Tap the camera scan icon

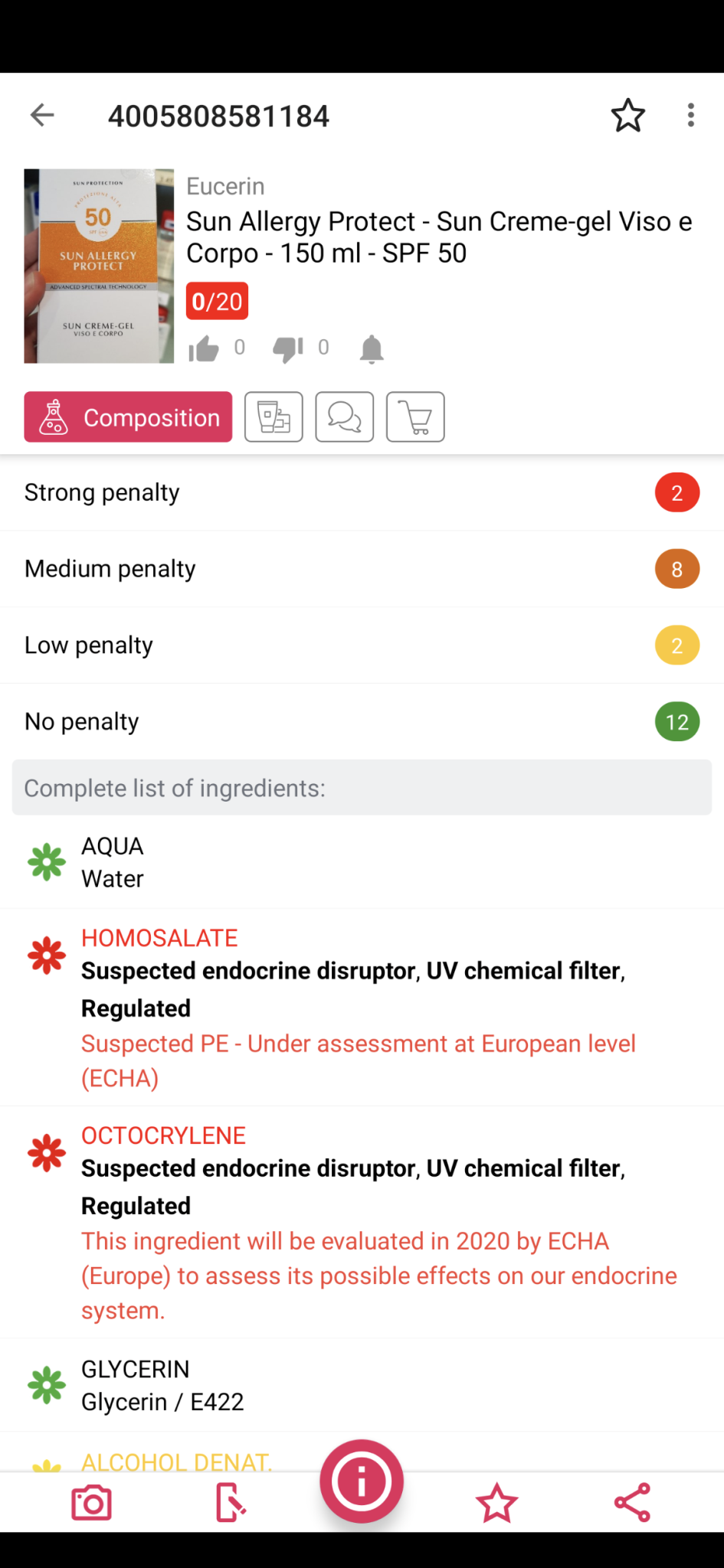(x=91, y=1503)
